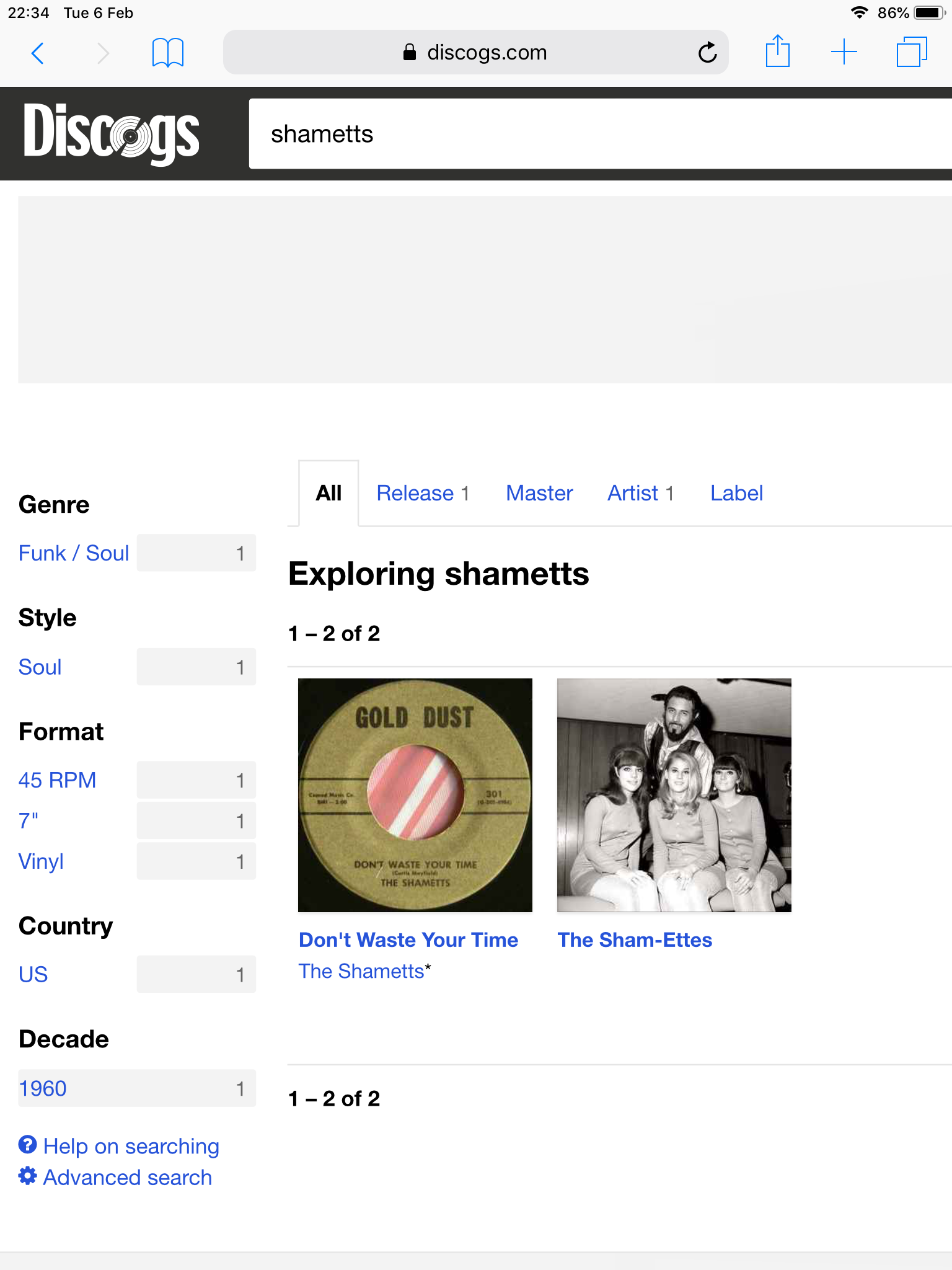The height and width of the screenshot is (1270, 952).
Task: Open Don't Waste Your Time release link
Action: pos(408,940)
